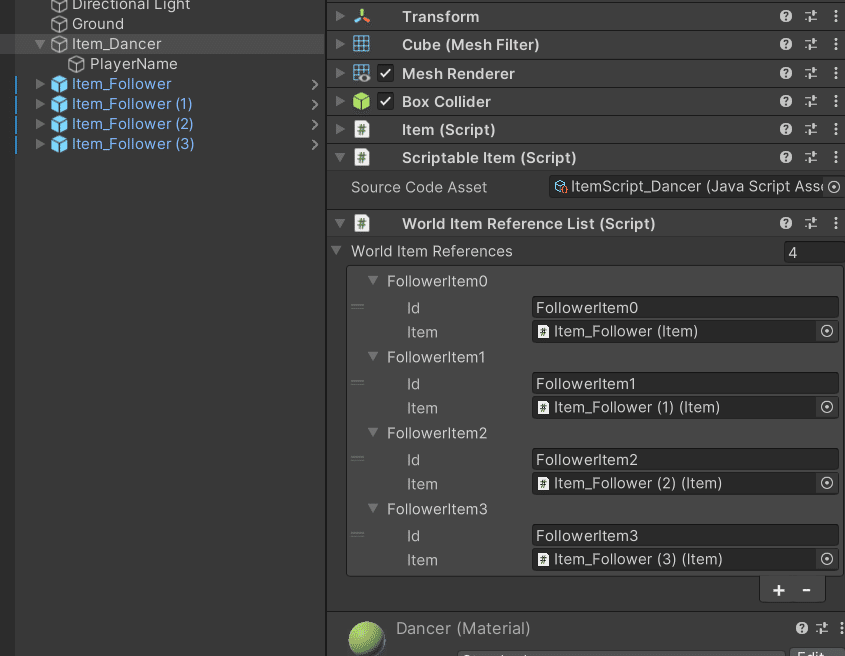
Task: Click the Dancer material preview sphere
Action: pos(366,638)
